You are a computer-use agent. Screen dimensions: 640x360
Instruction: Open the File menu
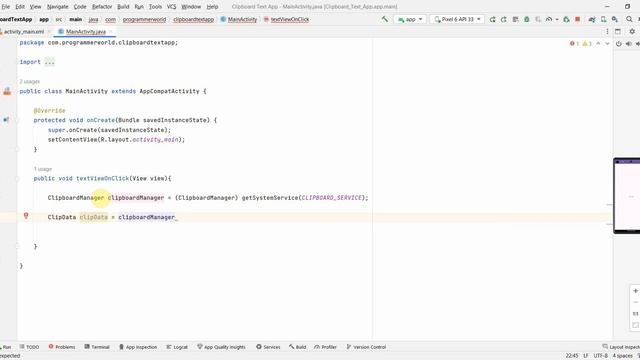[5, 7]
